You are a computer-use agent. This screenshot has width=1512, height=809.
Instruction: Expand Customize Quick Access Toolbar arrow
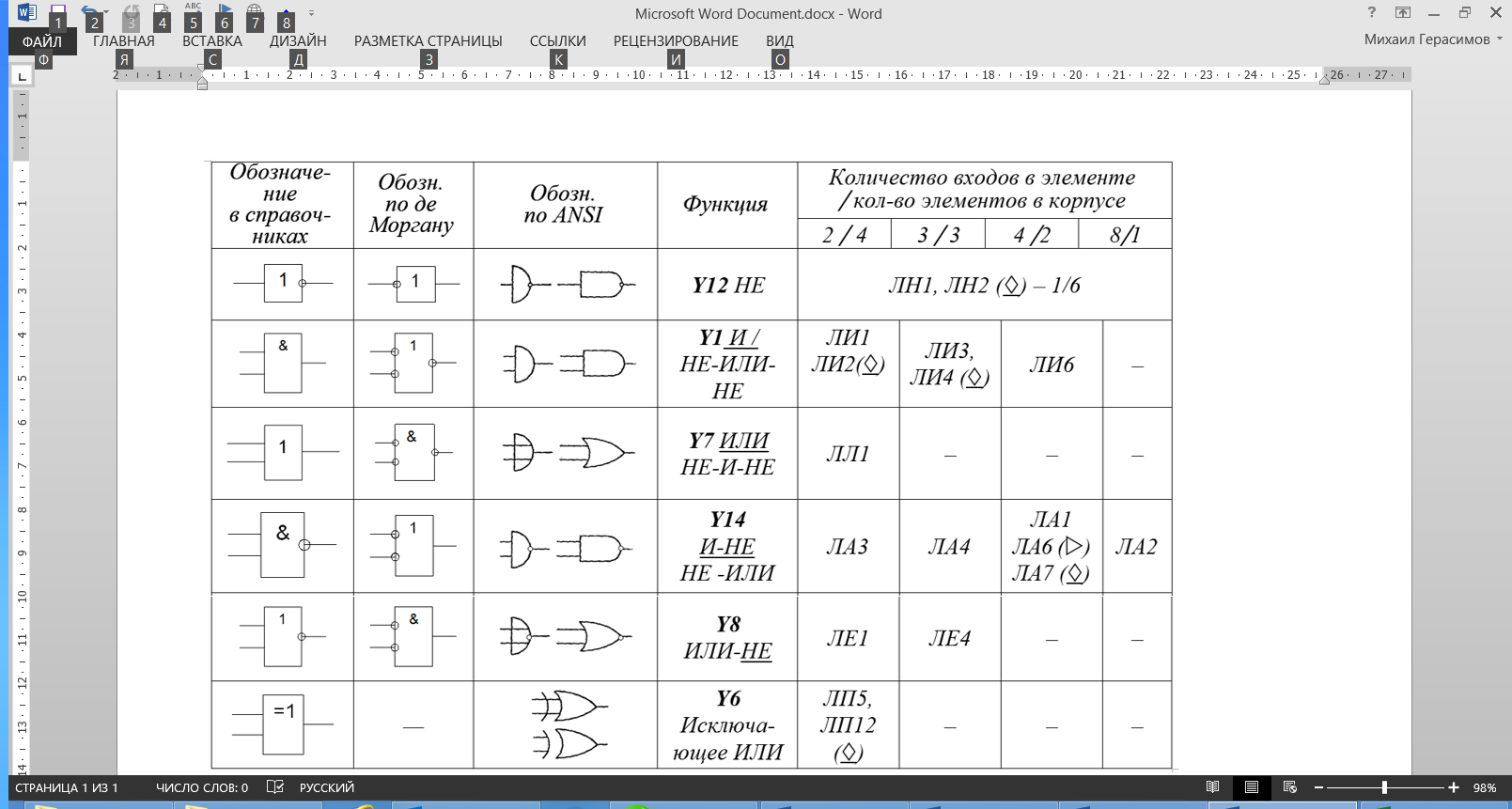coord(311,13)
